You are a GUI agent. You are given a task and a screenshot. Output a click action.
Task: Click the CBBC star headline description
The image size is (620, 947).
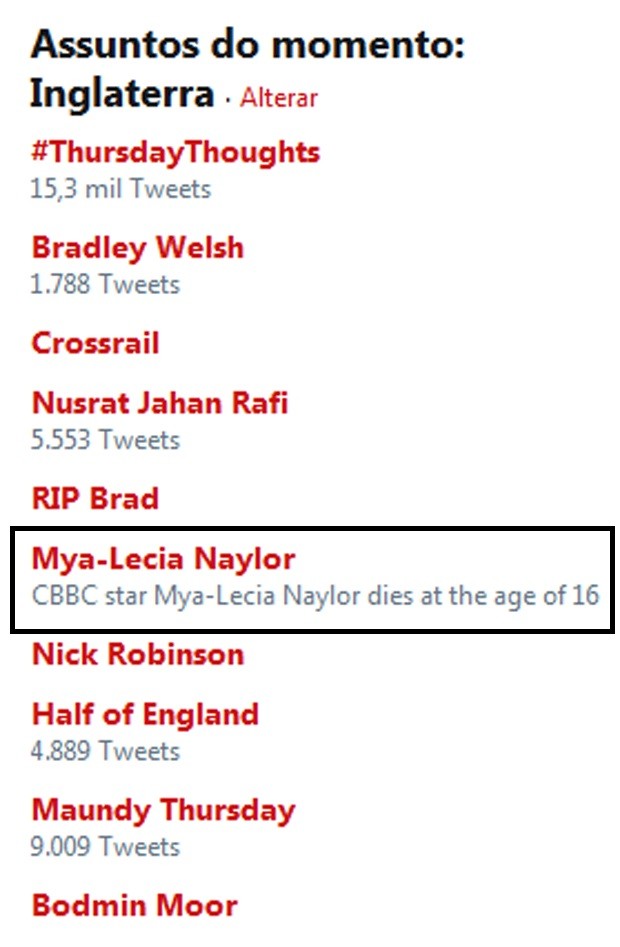[x=315, y=596]
